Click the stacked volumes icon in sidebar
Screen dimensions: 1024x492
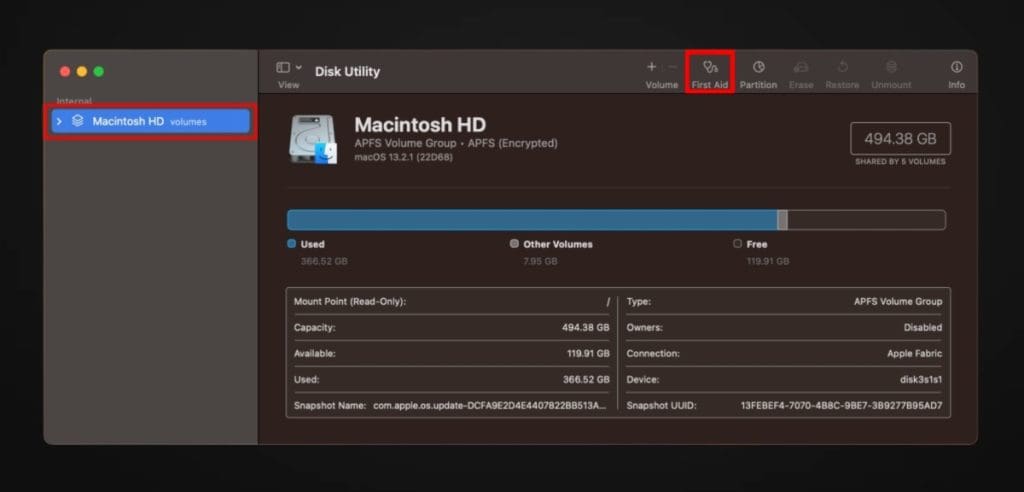[78, 121]
